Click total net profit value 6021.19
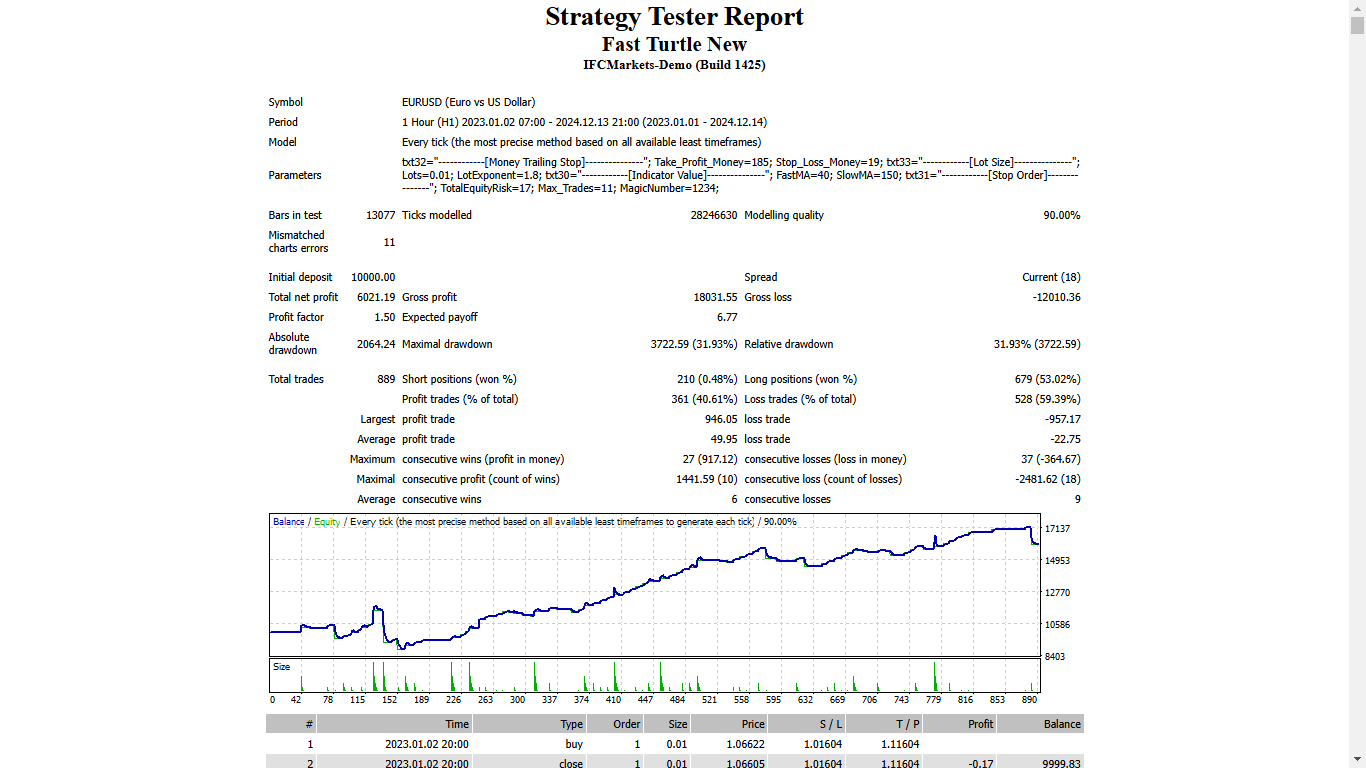Screen dimensions: 1366x768 pos(376,297)
